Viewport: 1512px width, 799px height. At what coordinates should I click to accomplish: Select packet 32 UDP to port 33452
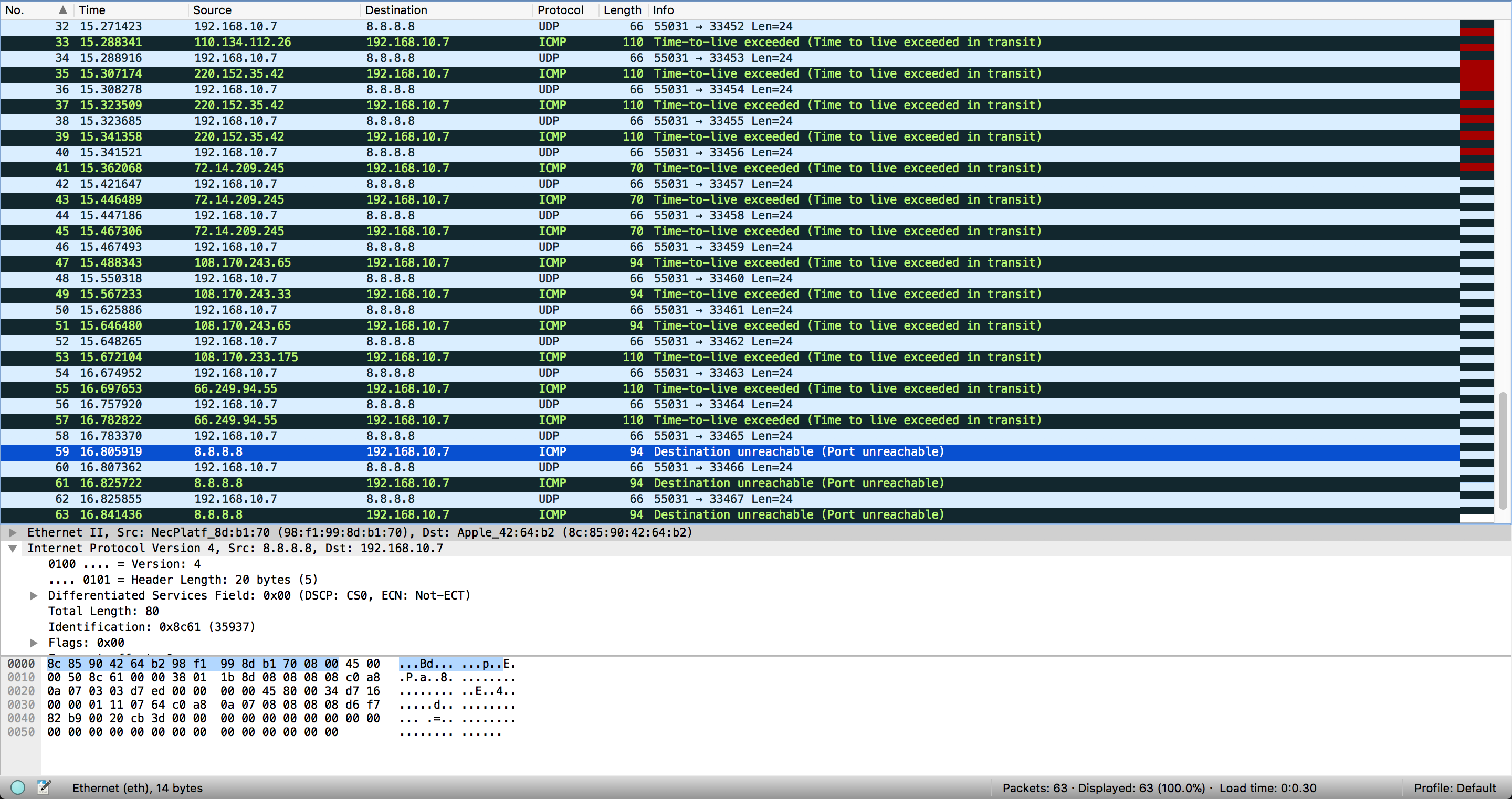[730, 26]
